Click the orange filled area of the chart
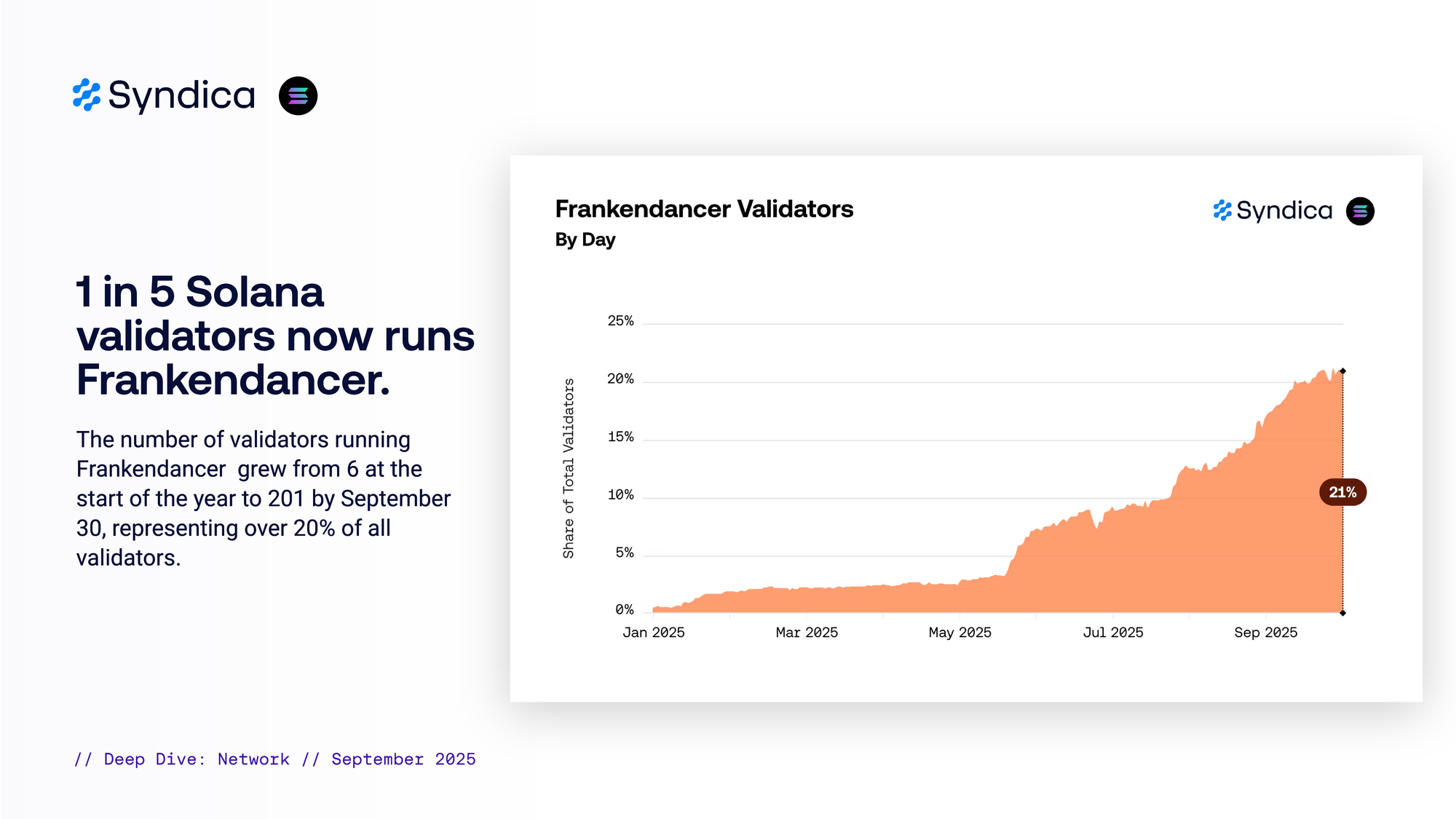This screenshot has width=1456, height=819. pos(1165,553)
